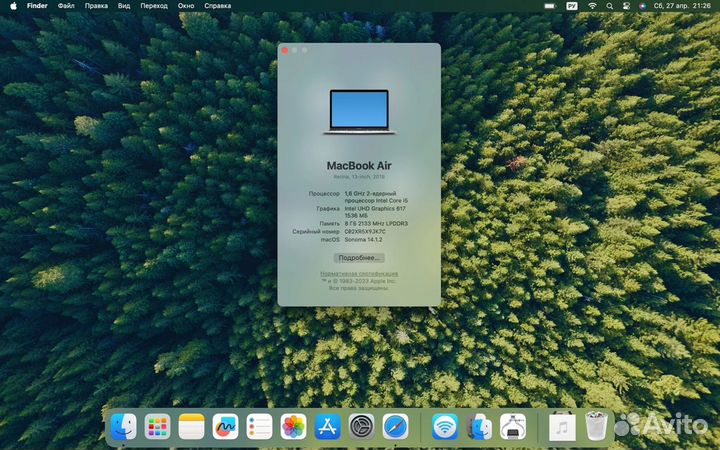Image resolution: width=720 pixels, height=450 pixels.
Task: Open the App Store Dock icon
Action: [x=327, y=427]
